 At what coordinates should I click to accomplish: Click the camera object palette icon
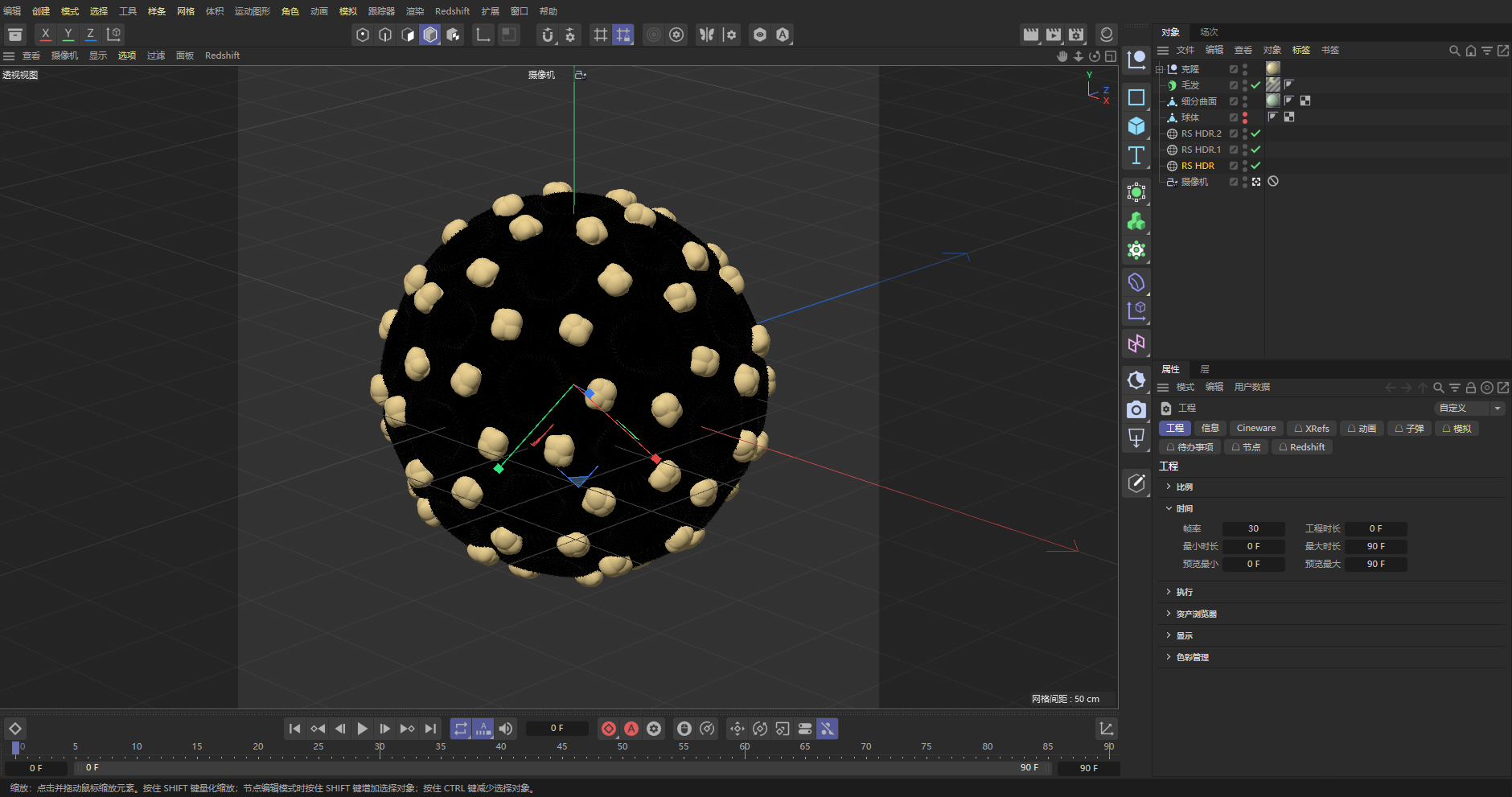pos(1136,410)
